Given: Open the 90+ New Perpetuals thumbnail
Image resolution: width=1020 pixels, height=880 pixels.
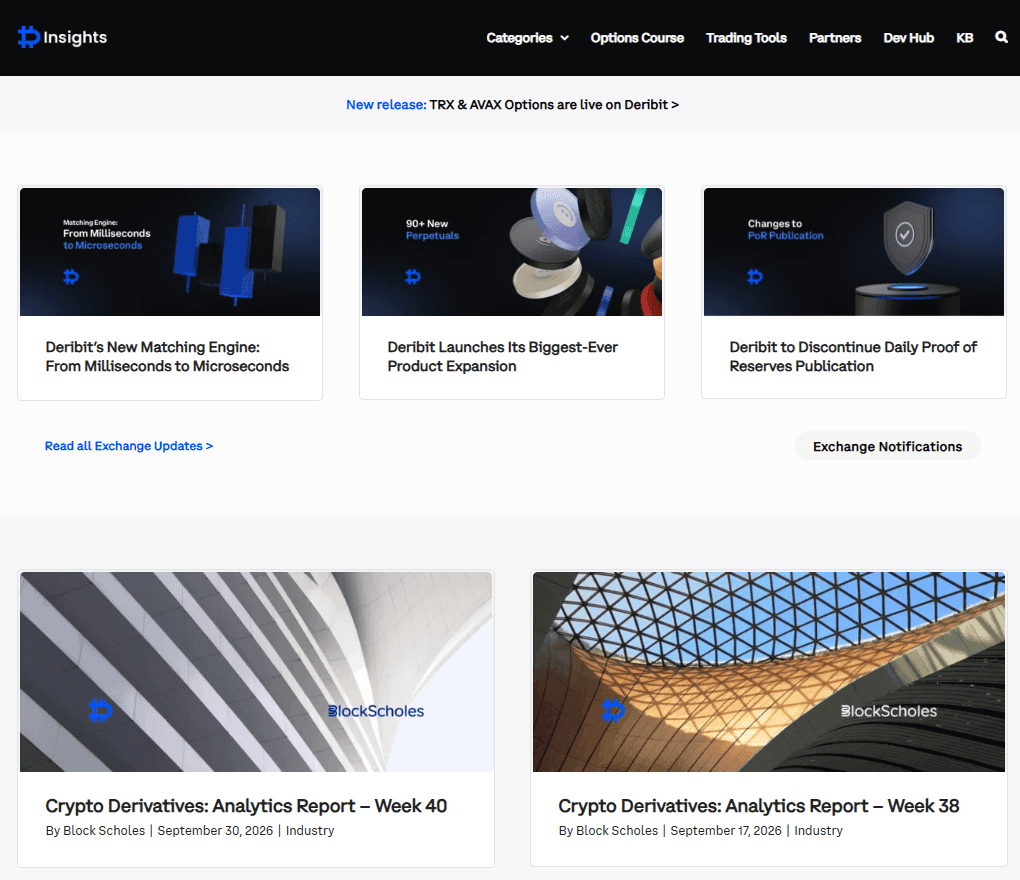Looking at the screenshot, I should [512, 252].
